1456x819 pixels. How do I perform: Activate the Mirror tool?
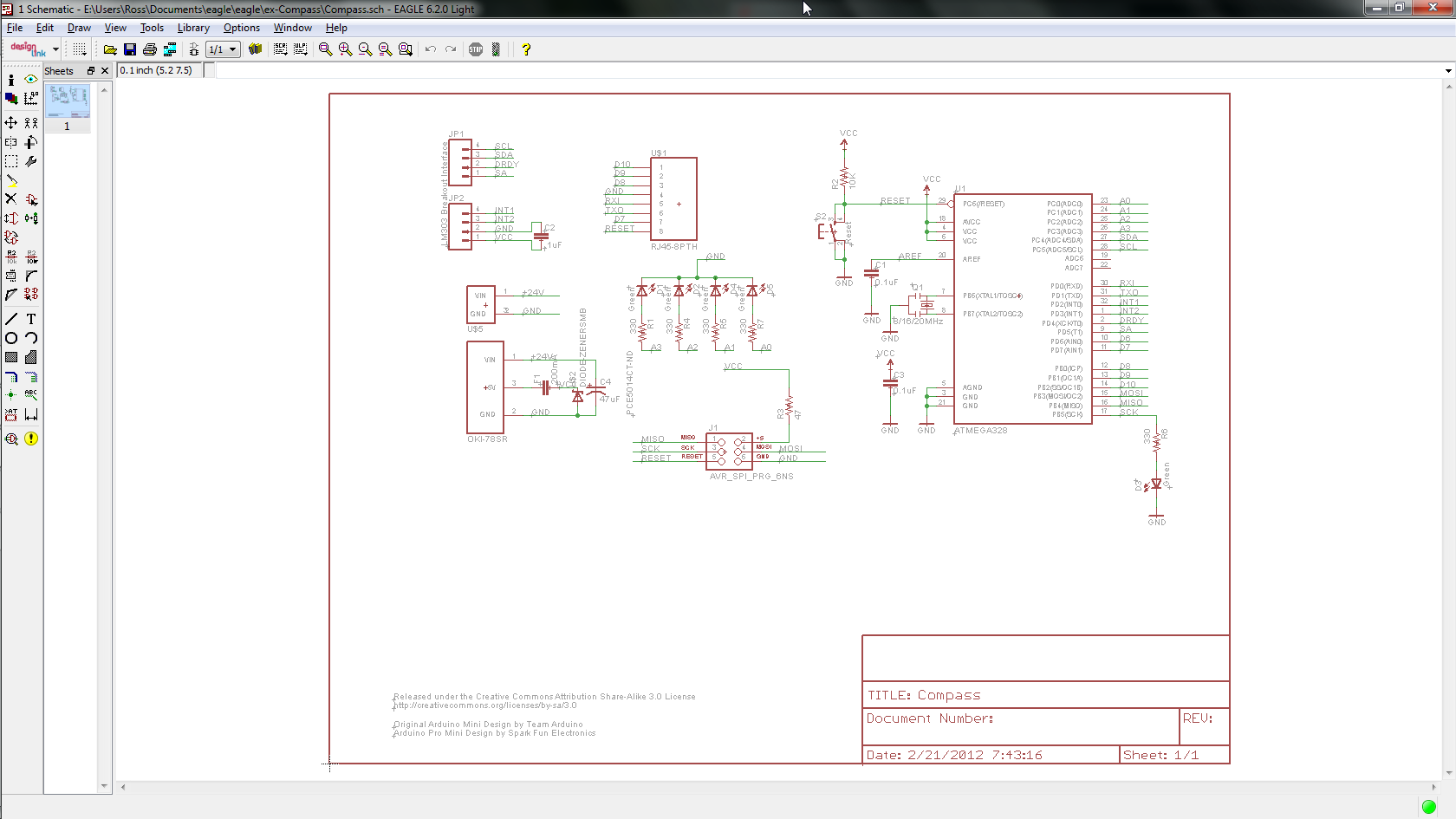click(11, 142)
